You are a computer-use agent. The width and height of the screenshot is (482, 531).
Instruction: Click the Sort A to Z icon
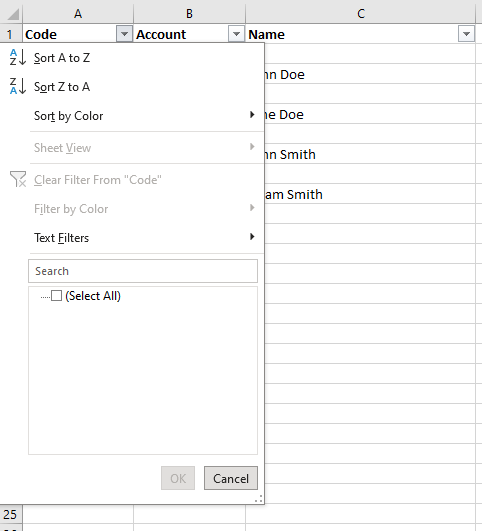tap(18, 57)
